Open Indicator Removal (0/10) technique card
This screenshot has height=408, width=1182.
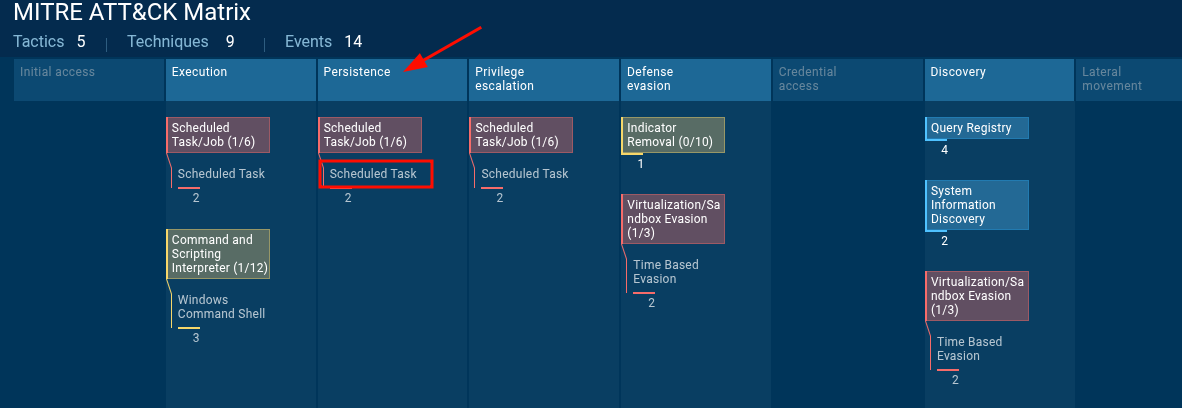(673, 135)
